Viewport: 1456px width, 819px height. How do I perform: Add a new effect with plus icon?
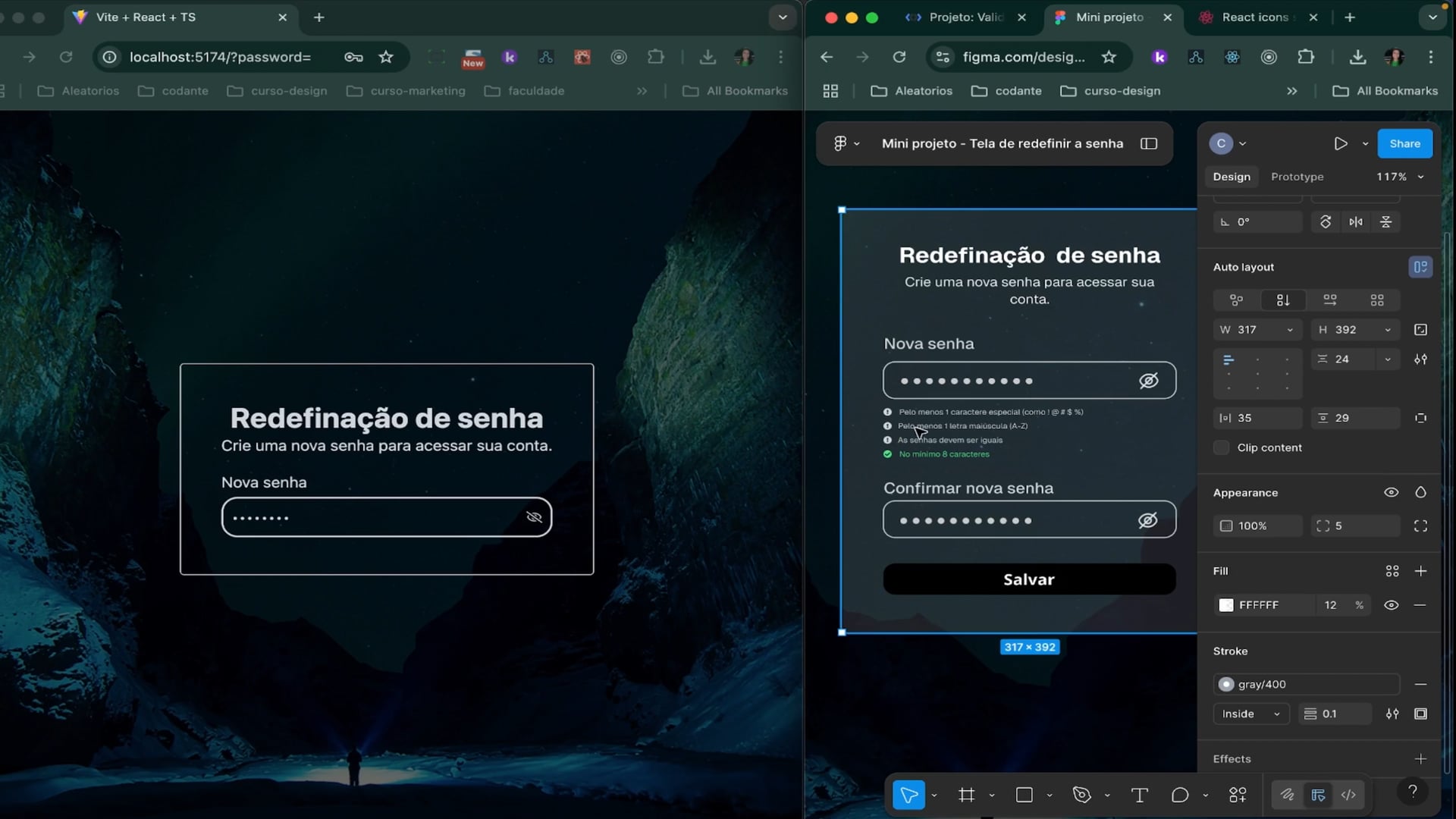1420,759
